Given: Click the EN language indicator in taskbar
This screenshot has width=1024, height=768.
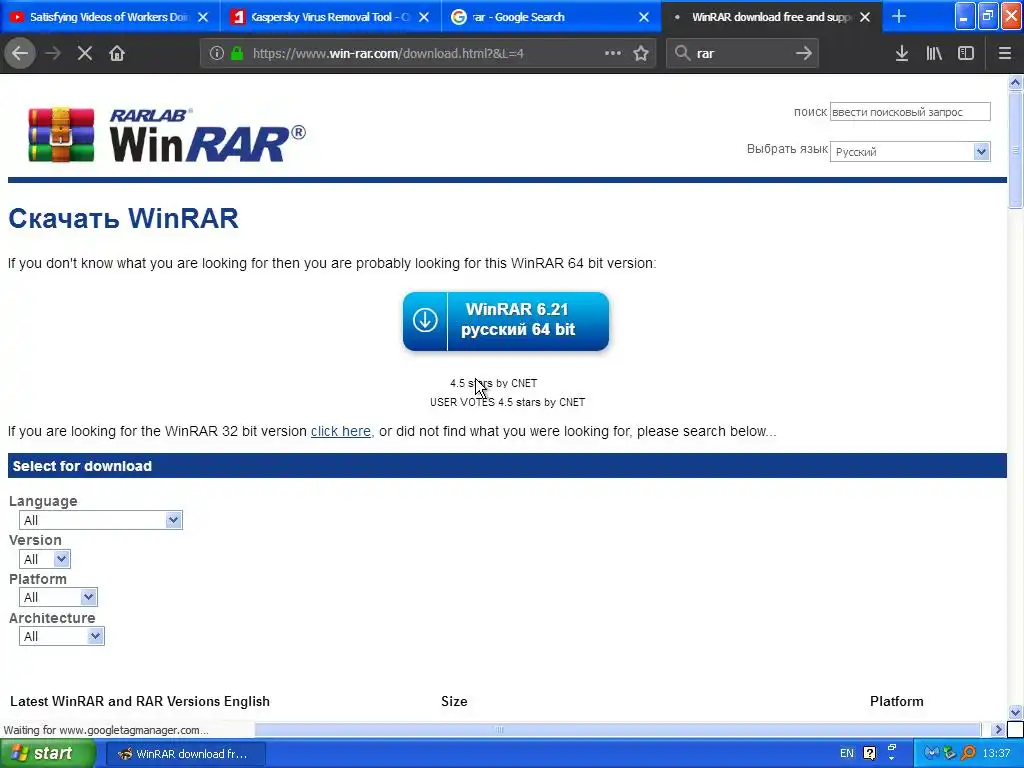Looking at the screenshot, I should (846, 753).
